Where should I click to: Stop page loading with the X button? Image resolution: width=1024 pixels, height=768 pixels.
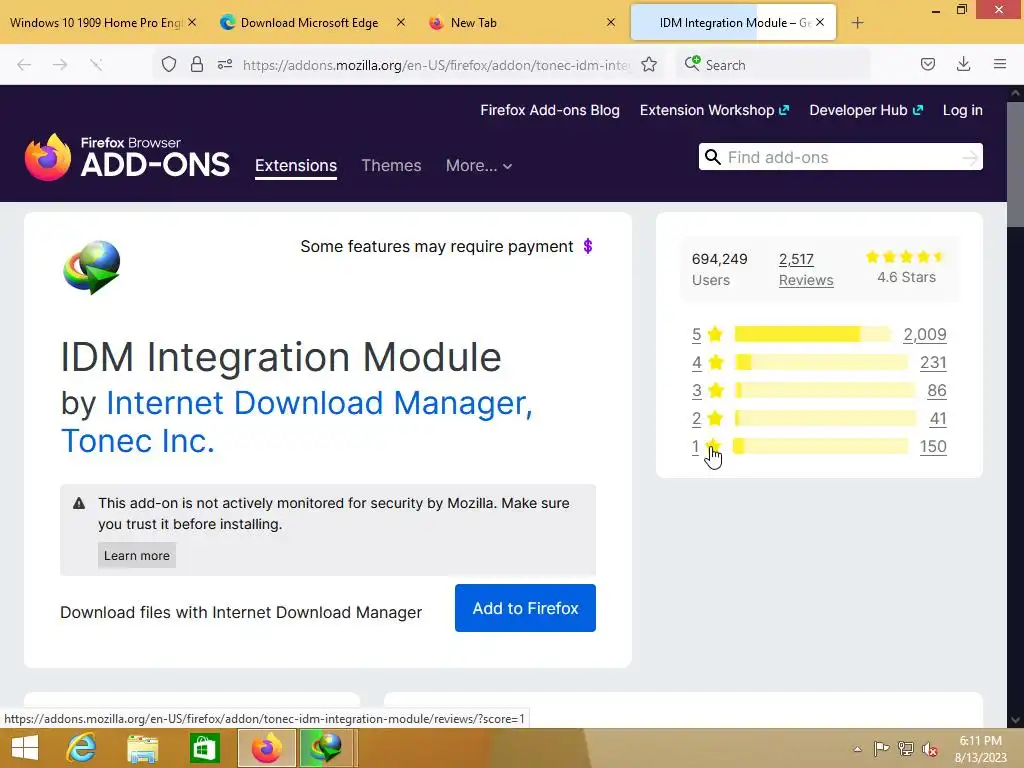[96, 65]
